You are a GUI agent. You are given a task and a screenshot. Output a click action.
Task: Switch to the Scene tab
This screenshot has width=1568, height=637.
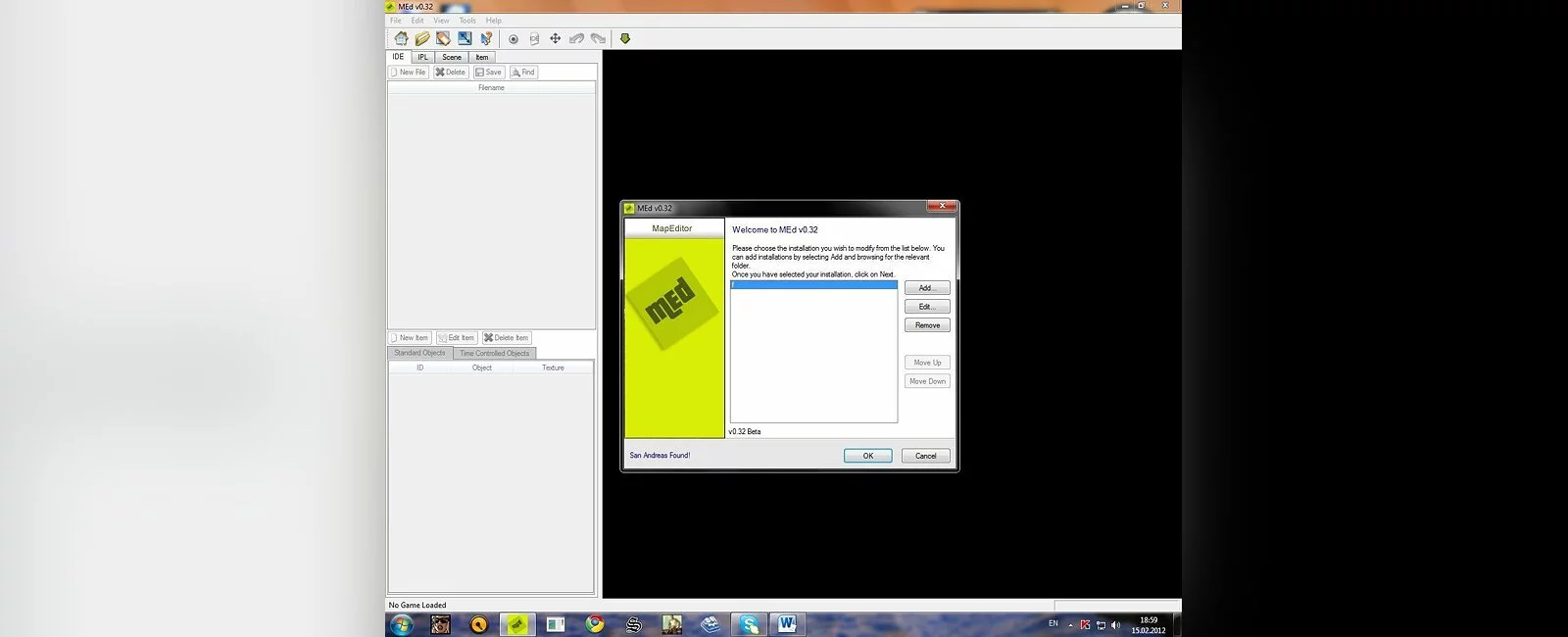[452, 57]
